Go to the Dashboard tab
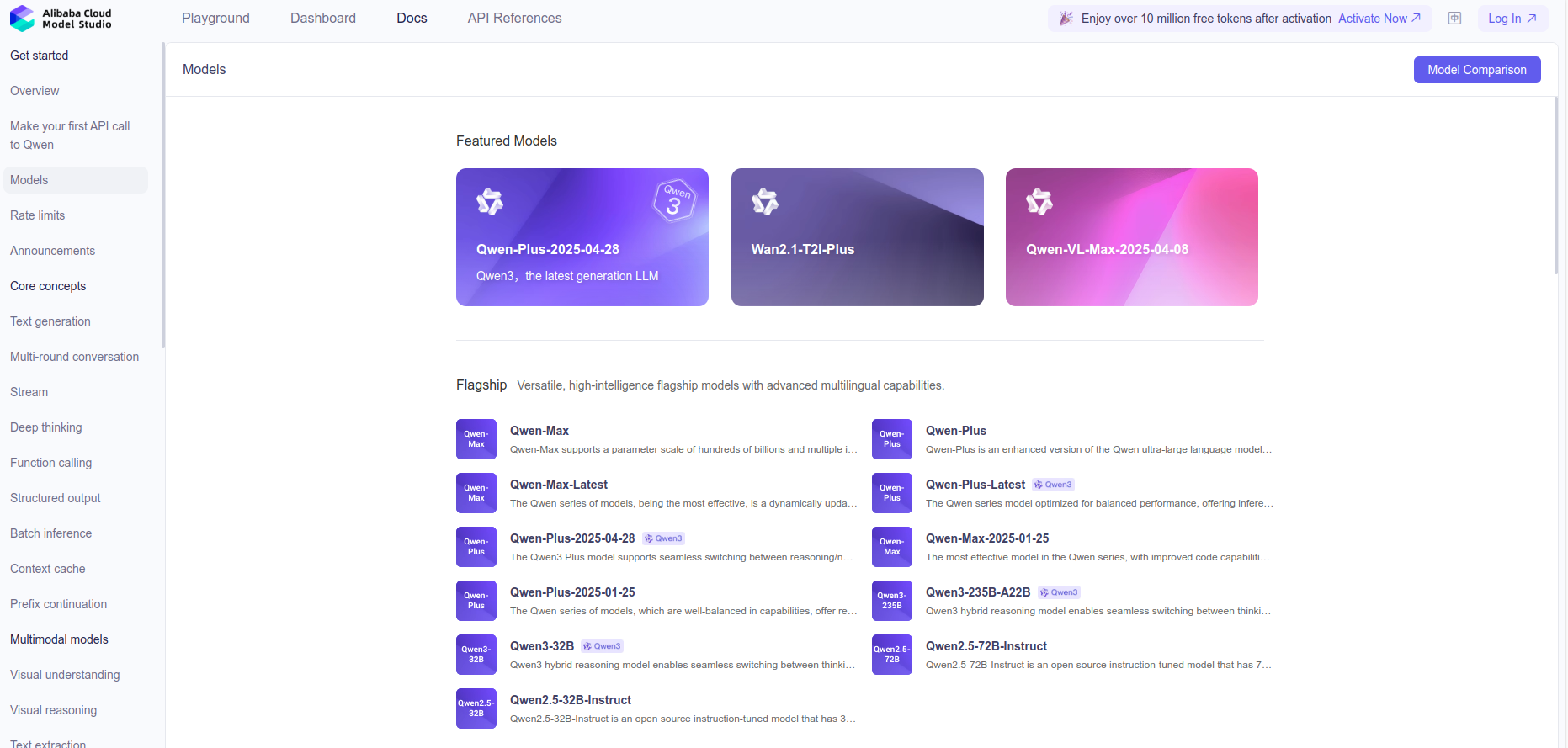 click(323, 19)
